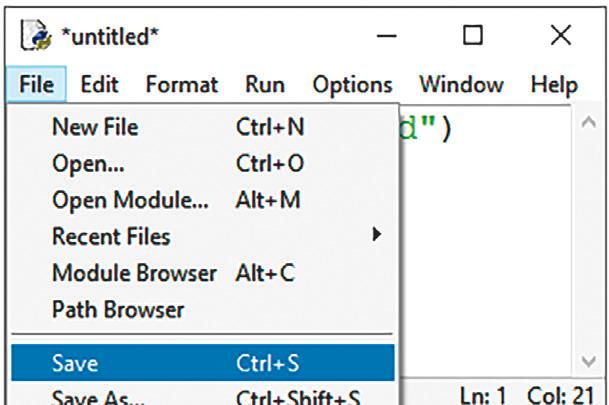The image size is (609, 405).
Task: Select the Open... menu entry
Action: pos(80,164)
